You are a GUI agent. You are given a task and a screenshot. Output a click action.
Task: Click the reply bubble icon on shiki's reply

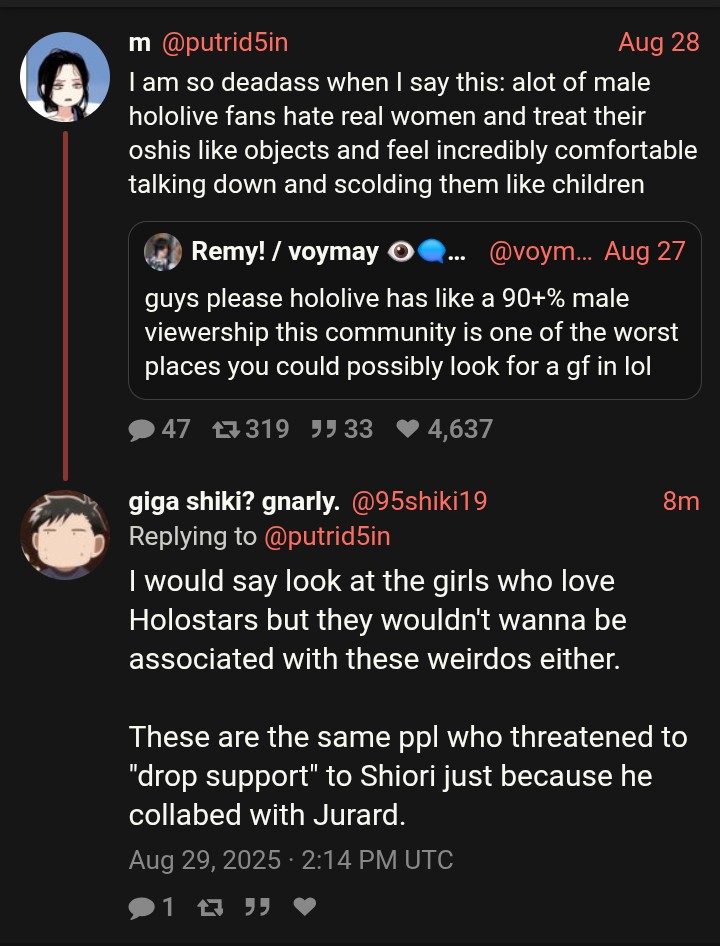(145, 907)
